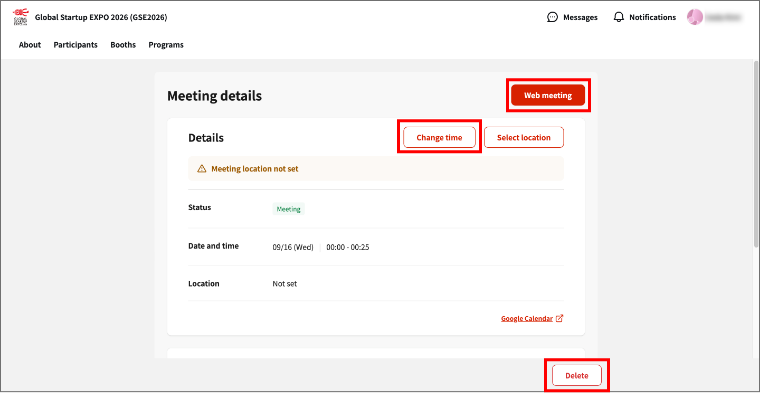The height and width of the screenshot is (393, 760).
Task: Click the Location row label
Action: click(204, 283)
